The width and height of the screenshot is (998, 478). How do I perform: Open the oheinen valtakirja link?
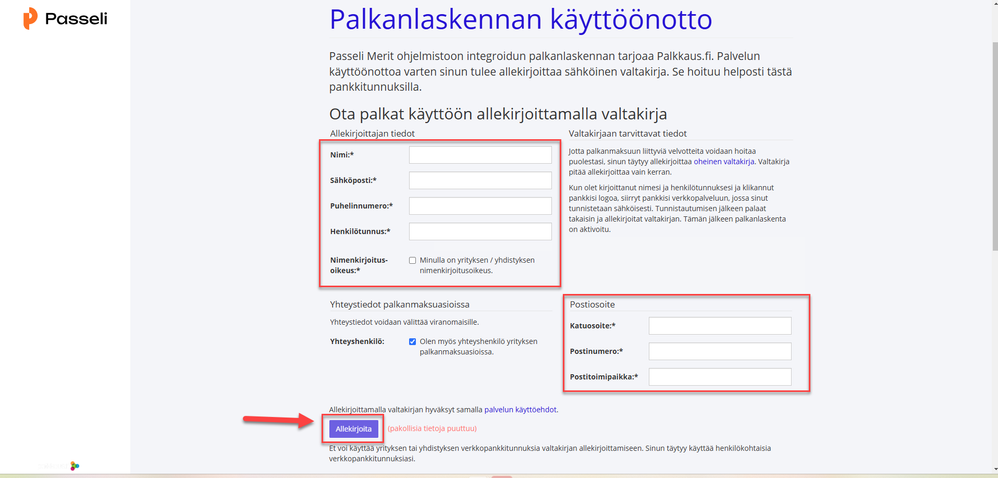pos(724,162)
